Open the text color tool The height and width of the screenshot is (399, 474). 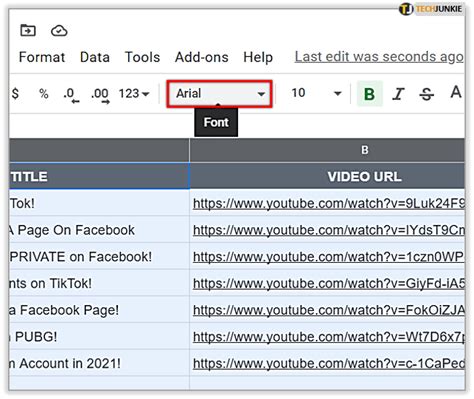tap(456, 92)
